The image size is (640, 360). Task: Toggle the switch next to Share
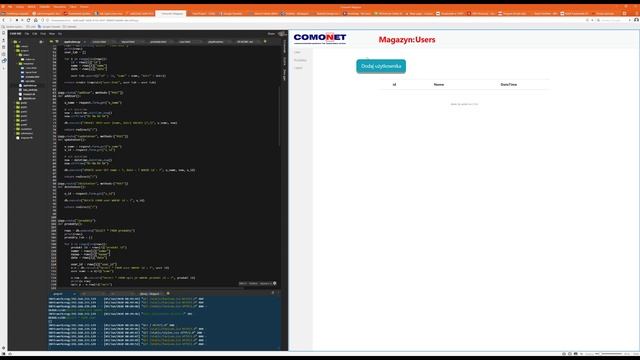coord(282,33)
